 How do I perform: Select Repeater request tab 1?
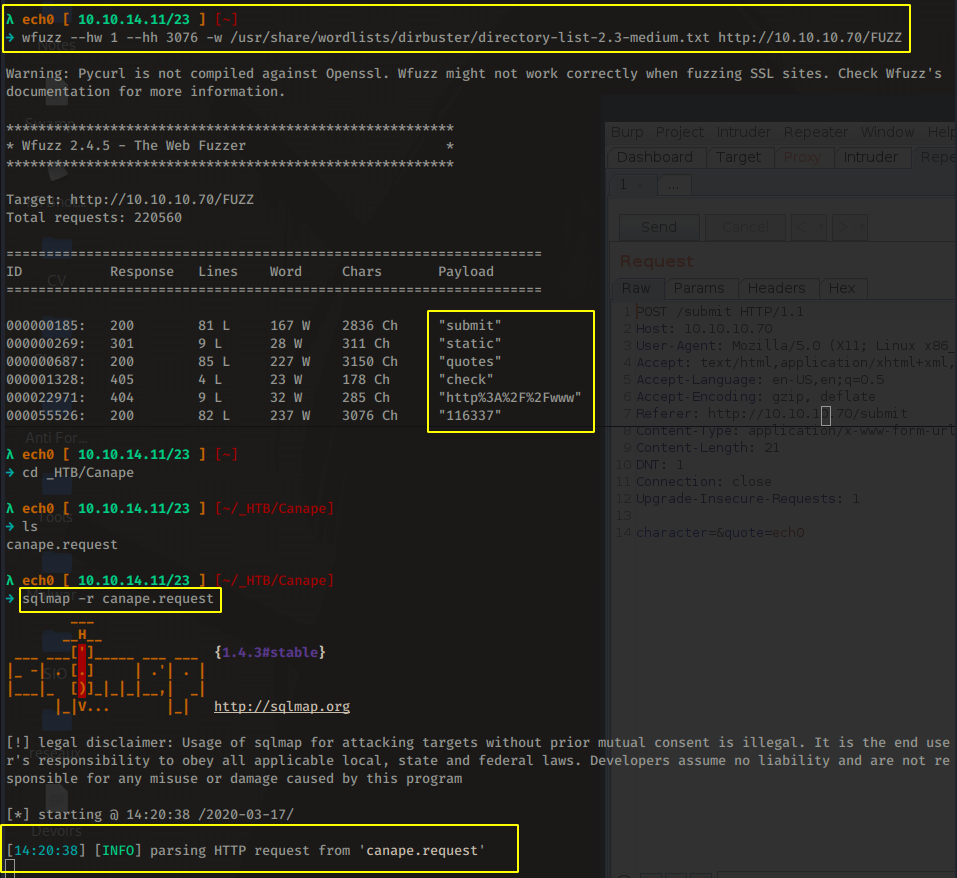click(x=624, y=185)
